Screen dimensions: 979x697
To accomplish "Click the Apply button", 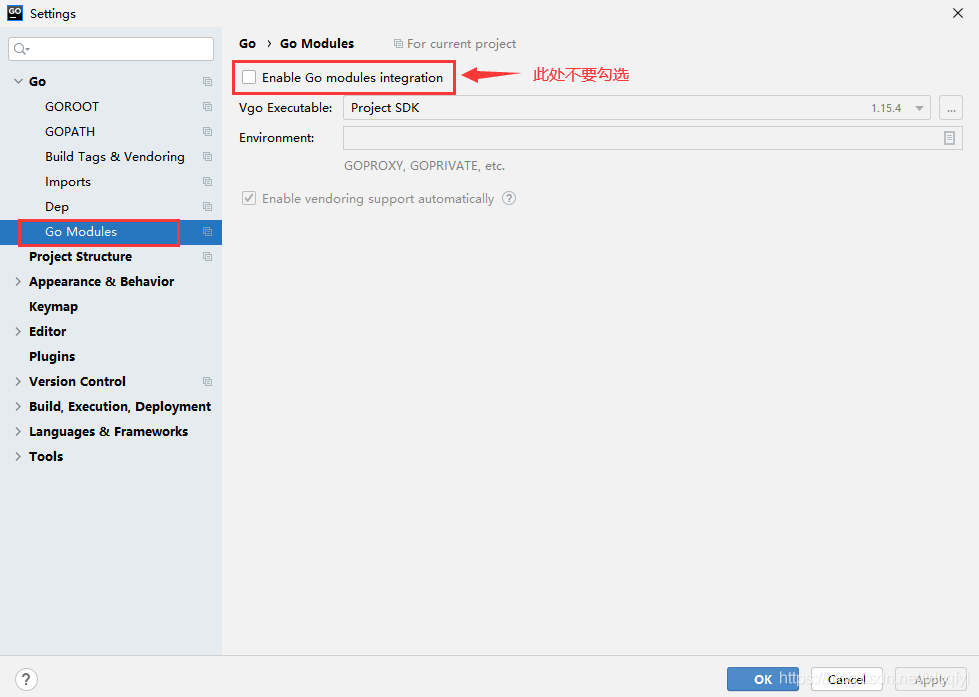I will (x=931, y=679).
